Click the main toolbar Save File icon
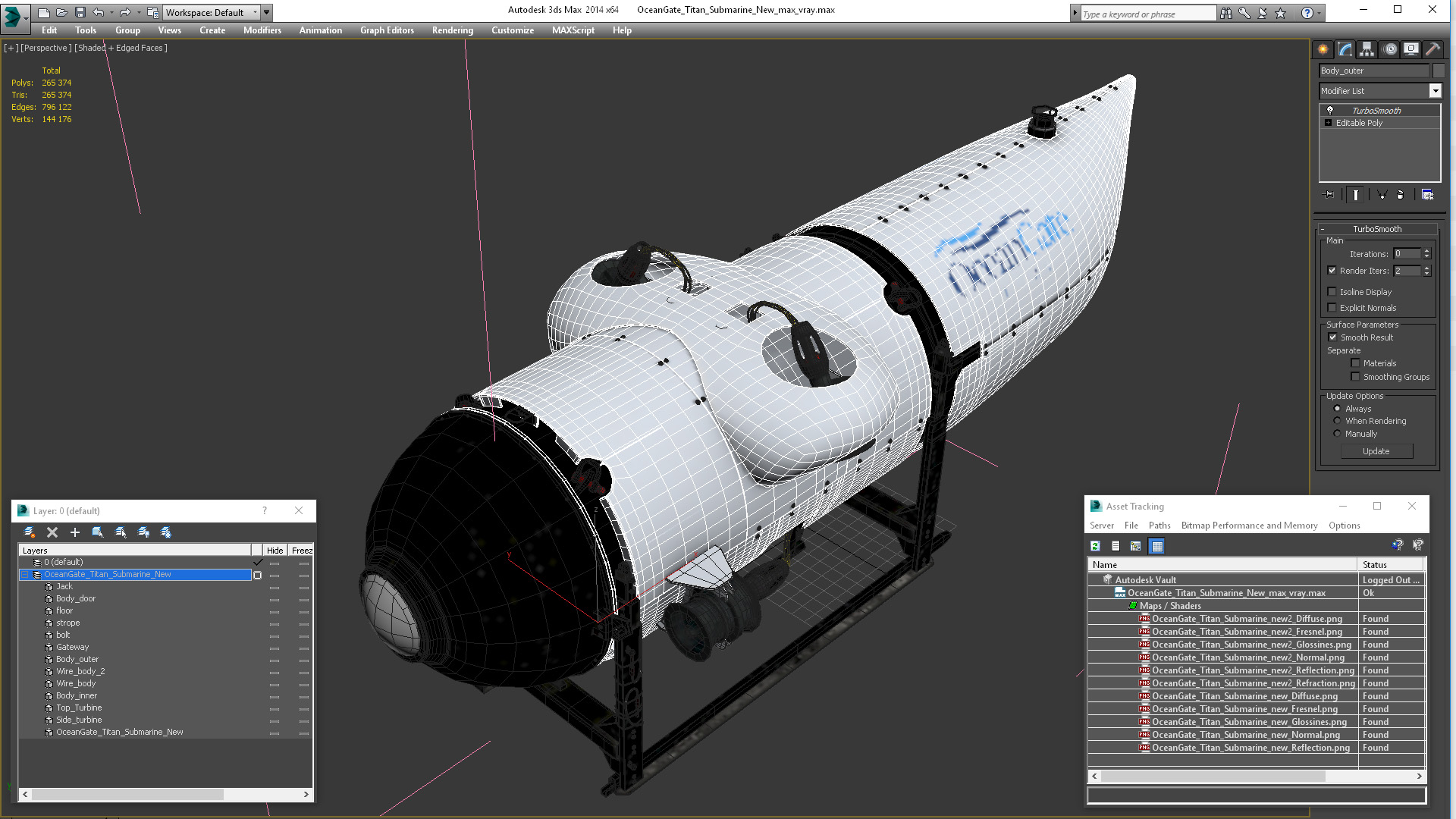This screenshot has width=1456, height=819. (x=80, y=13)
